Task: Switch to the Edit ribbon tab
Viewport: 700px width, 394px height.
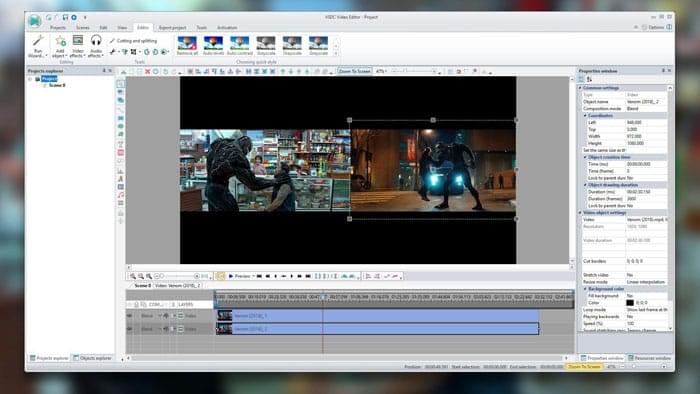Action: (104, 28)
